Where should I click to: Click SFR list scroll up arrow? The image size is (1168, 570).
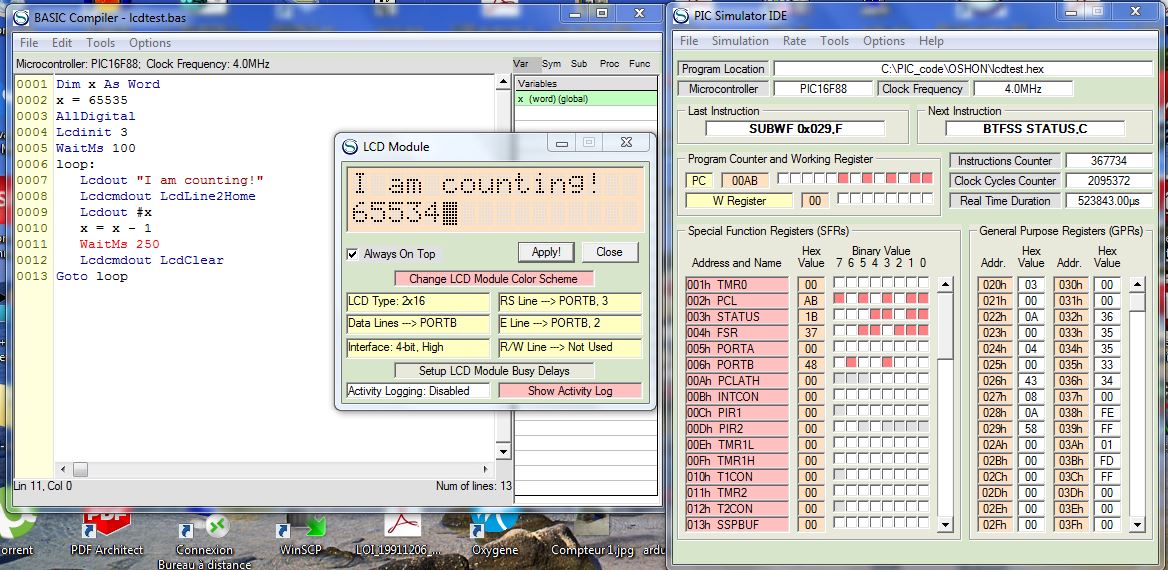click(x=945, y=285)
